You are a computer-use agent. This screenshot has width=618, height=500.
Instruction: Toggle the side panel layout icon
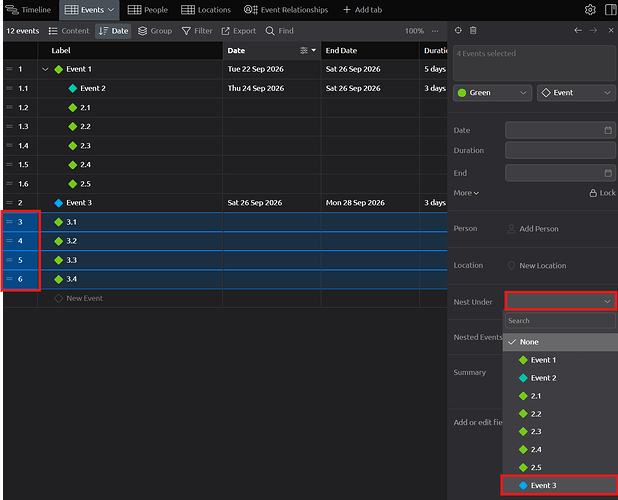[611, 10]
